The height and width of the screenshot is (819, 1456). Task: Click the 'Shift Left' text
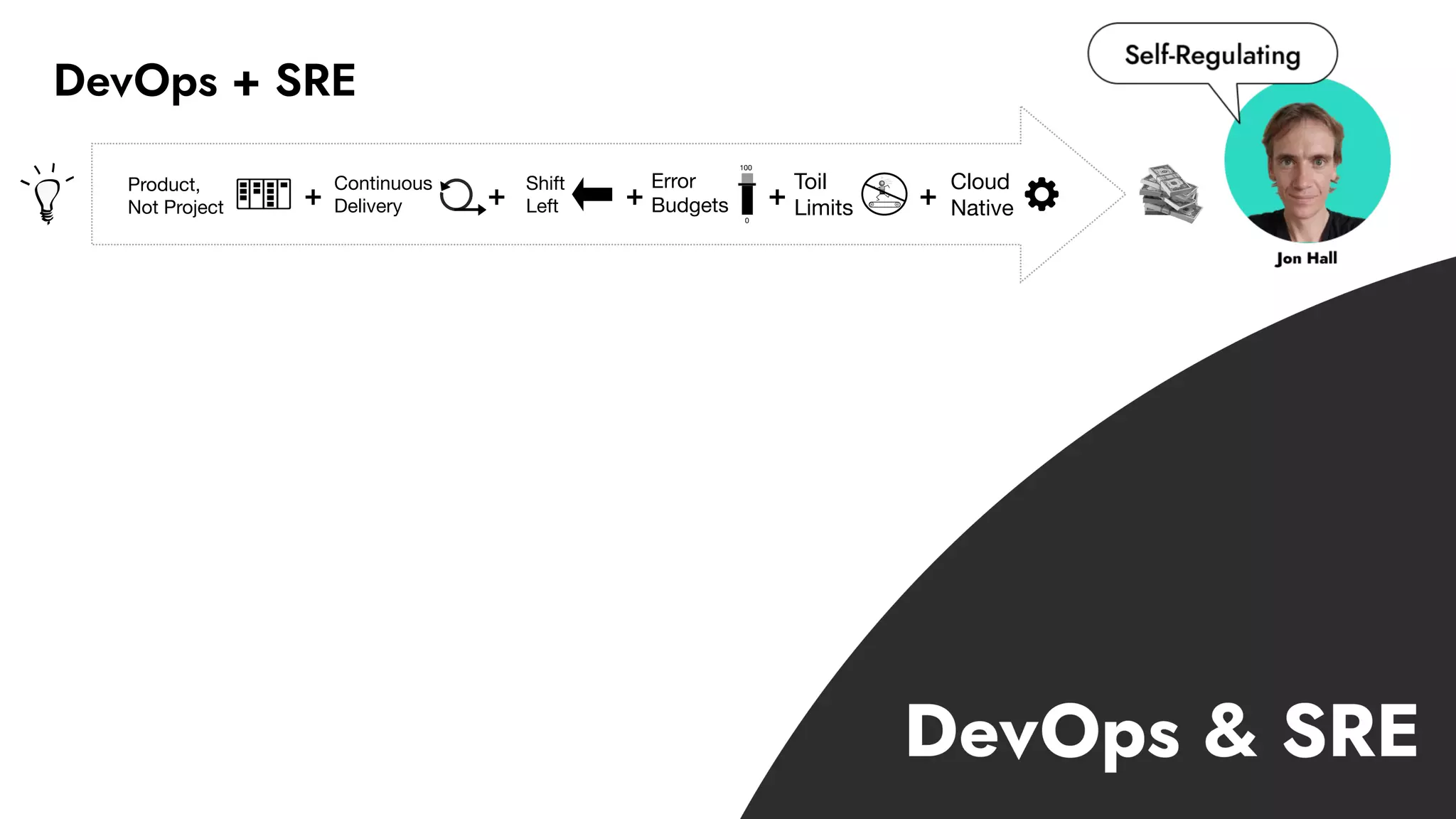pyautogui.click(x=545, y=194)
